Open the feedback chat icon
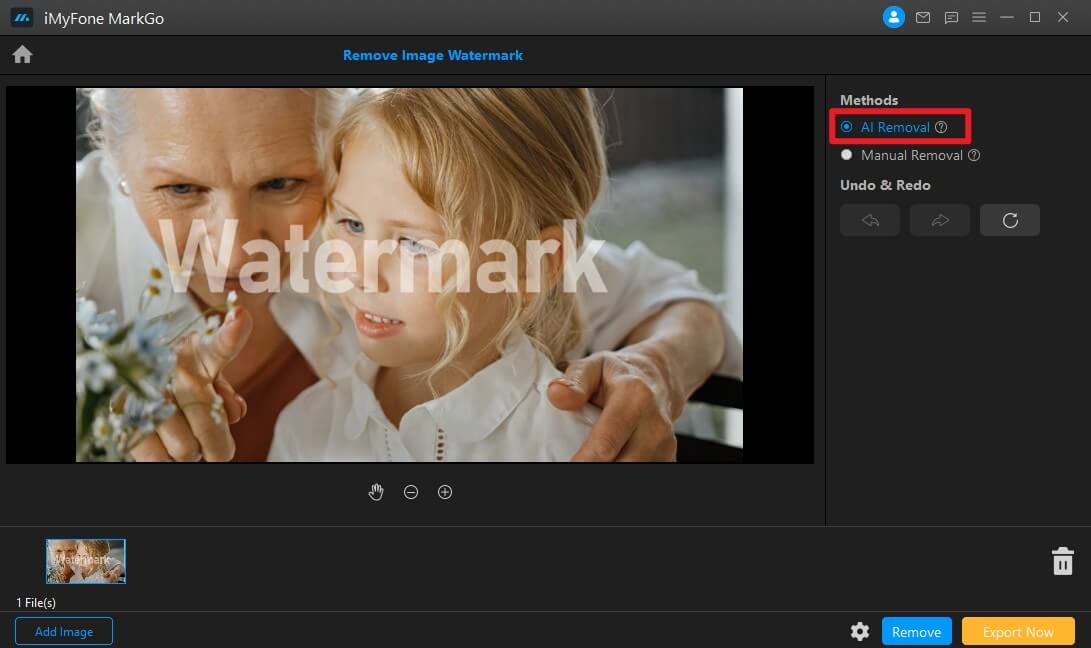The height and width of the screenshot is (648, 1091). (x=951, y=17)
